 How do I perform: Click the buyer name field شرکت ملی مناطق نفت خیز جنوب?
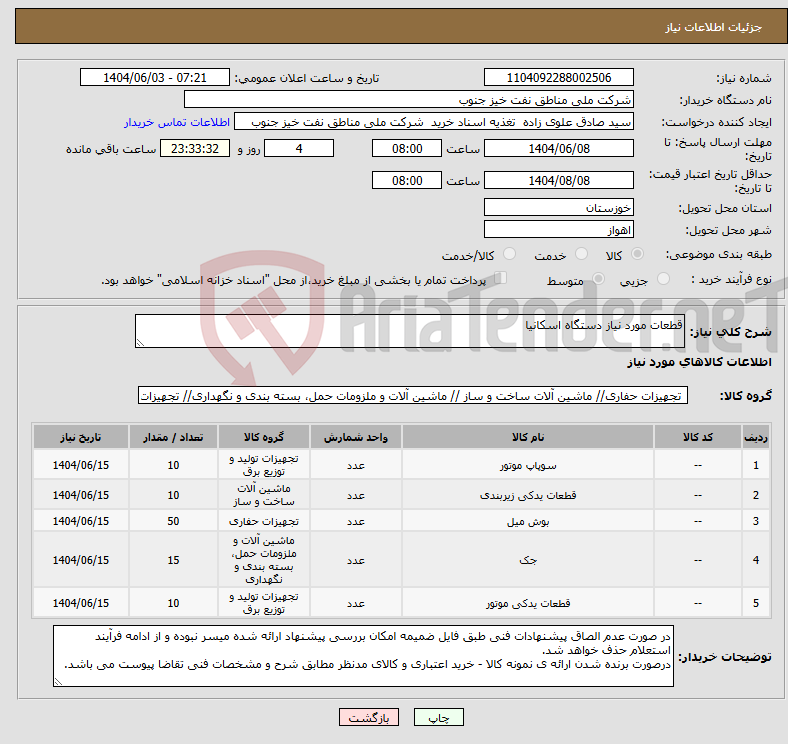coord(409,100)
